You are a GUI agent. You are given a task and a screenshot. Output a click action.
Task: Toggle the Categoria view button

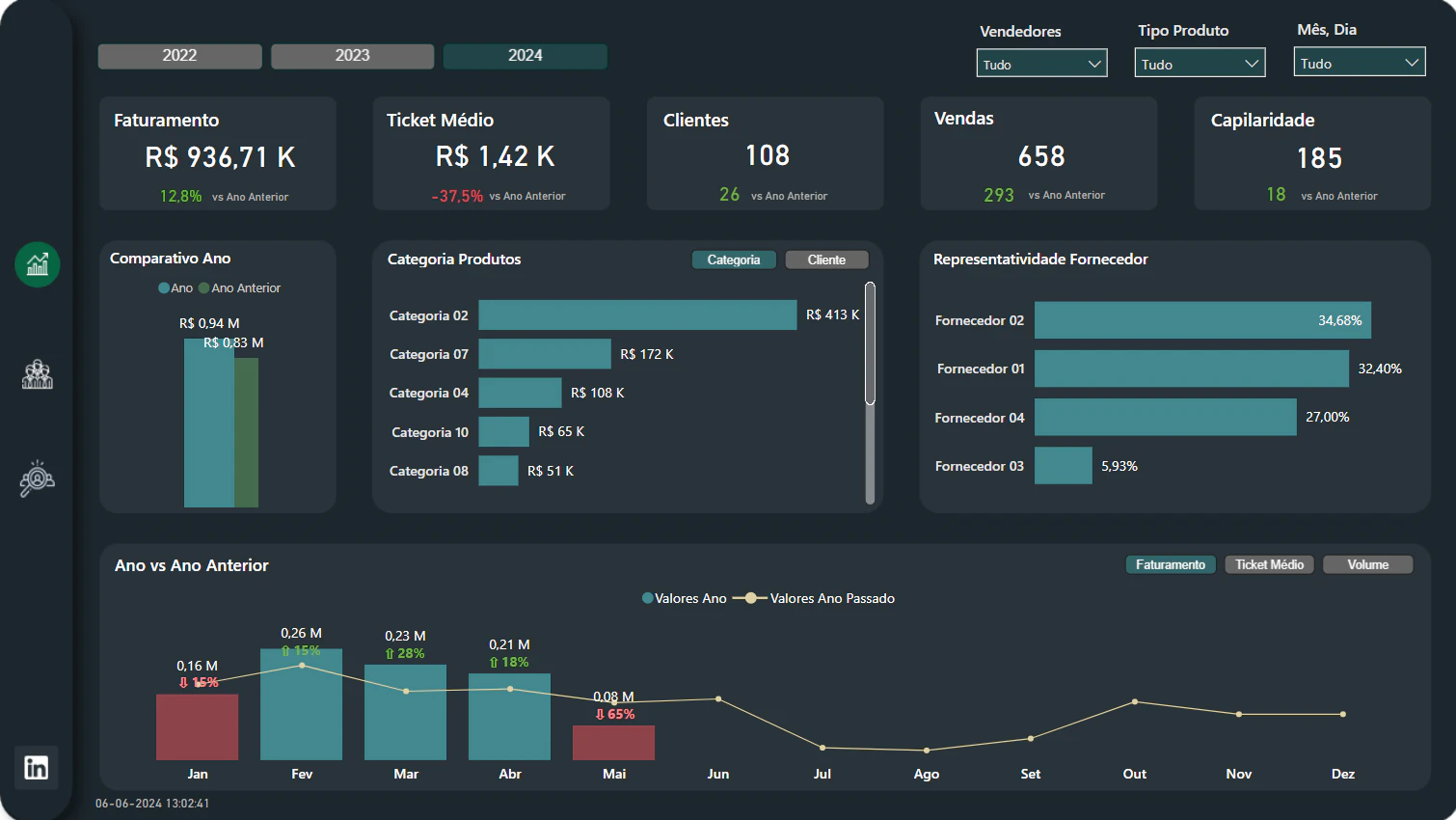click(x=734, y=260)
